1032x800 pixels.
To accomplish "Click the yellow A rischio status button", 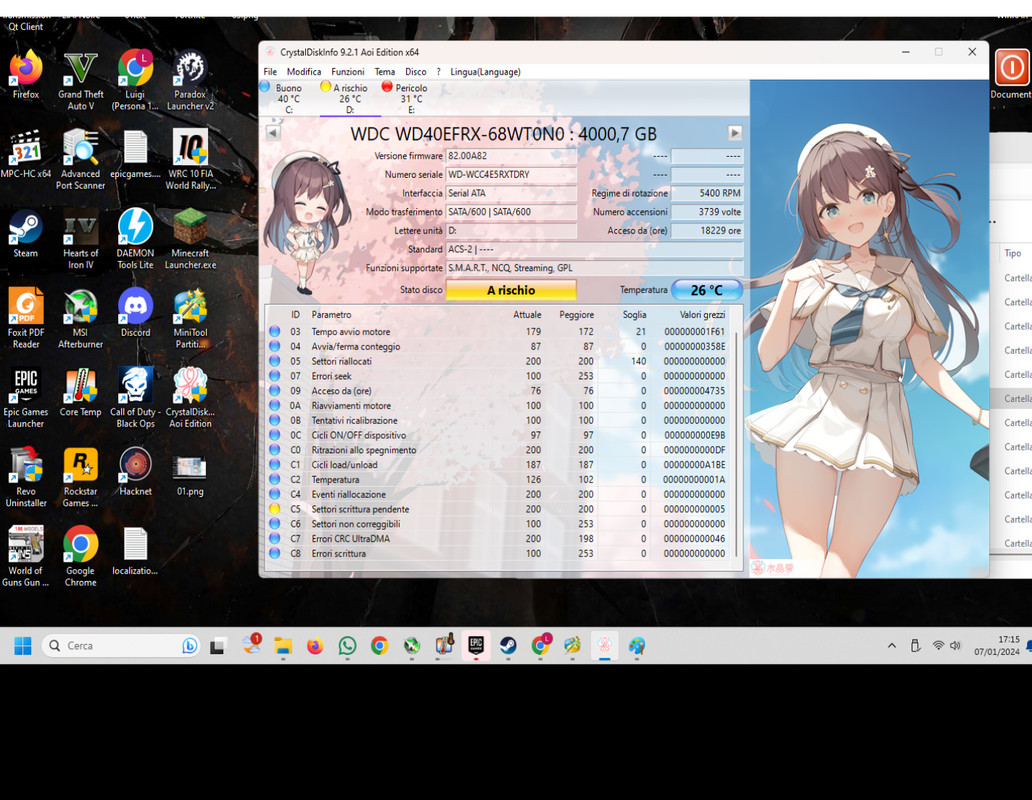I will 511,290.
